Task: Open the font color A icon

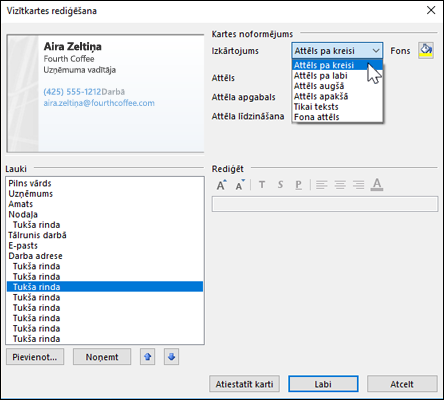Action: click(377, 185)
